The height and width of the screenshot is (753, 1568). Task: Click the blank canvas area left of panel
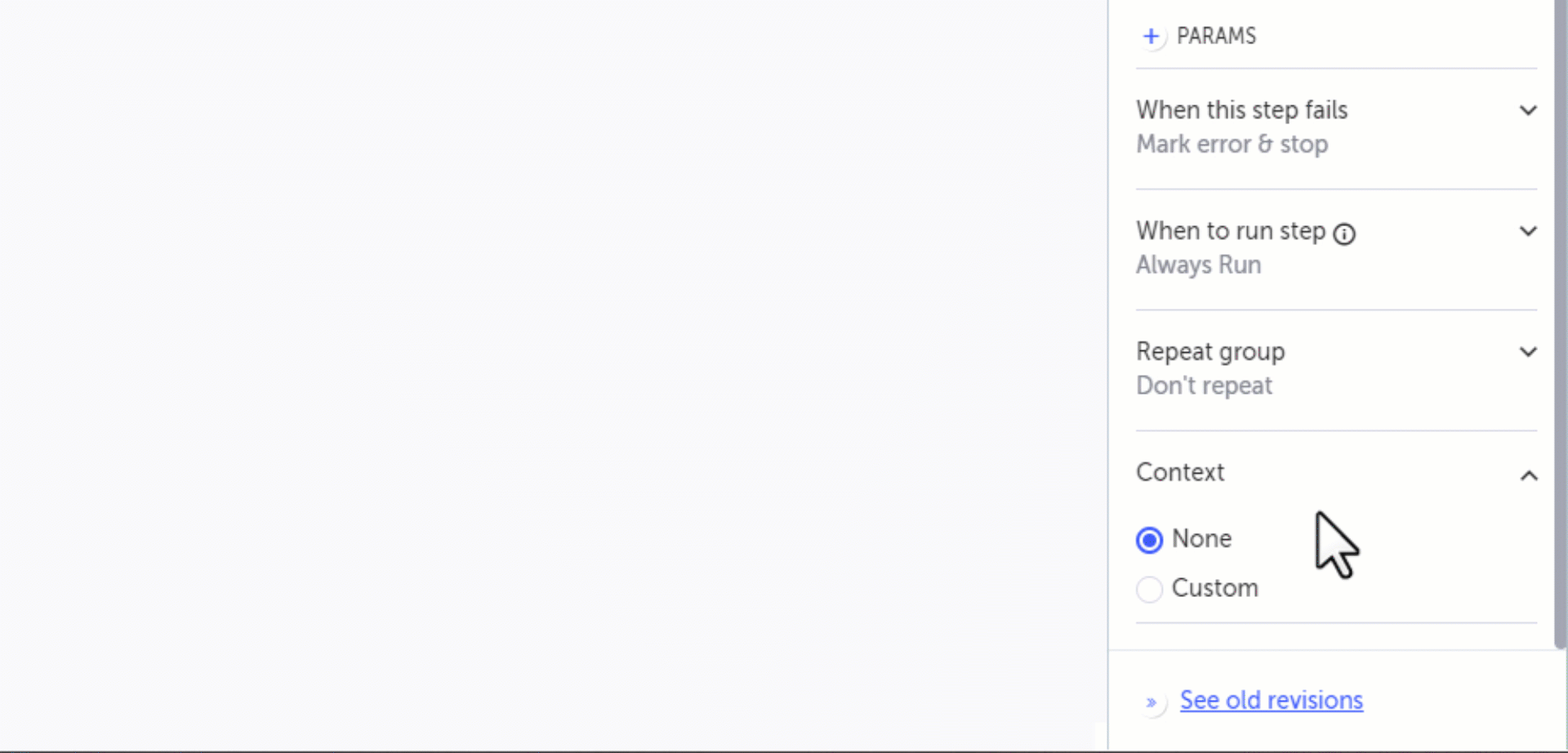click(x=547, y=368)
